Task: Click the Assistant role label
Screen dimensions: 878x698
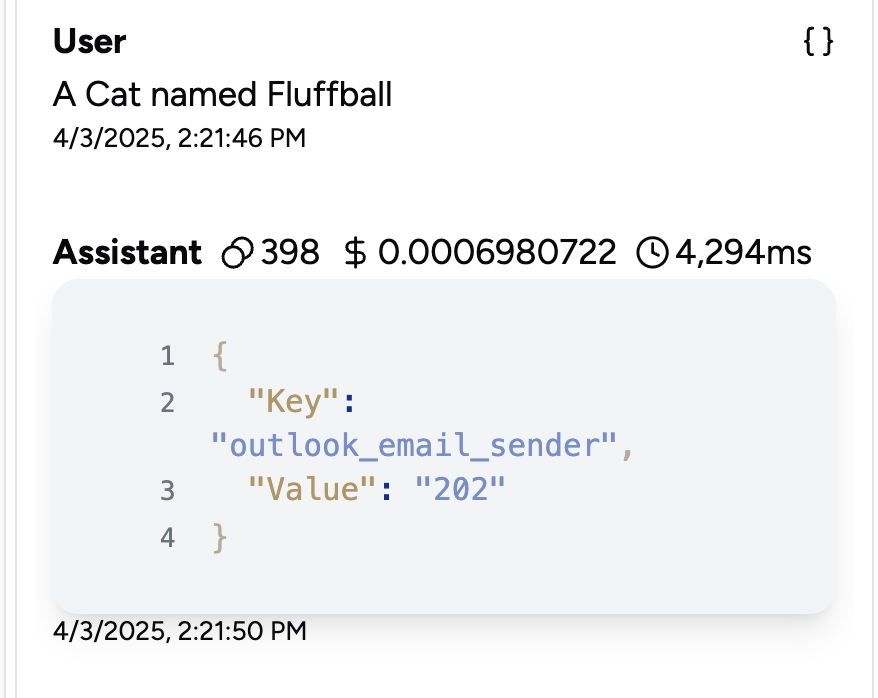Action: point(127,252)
